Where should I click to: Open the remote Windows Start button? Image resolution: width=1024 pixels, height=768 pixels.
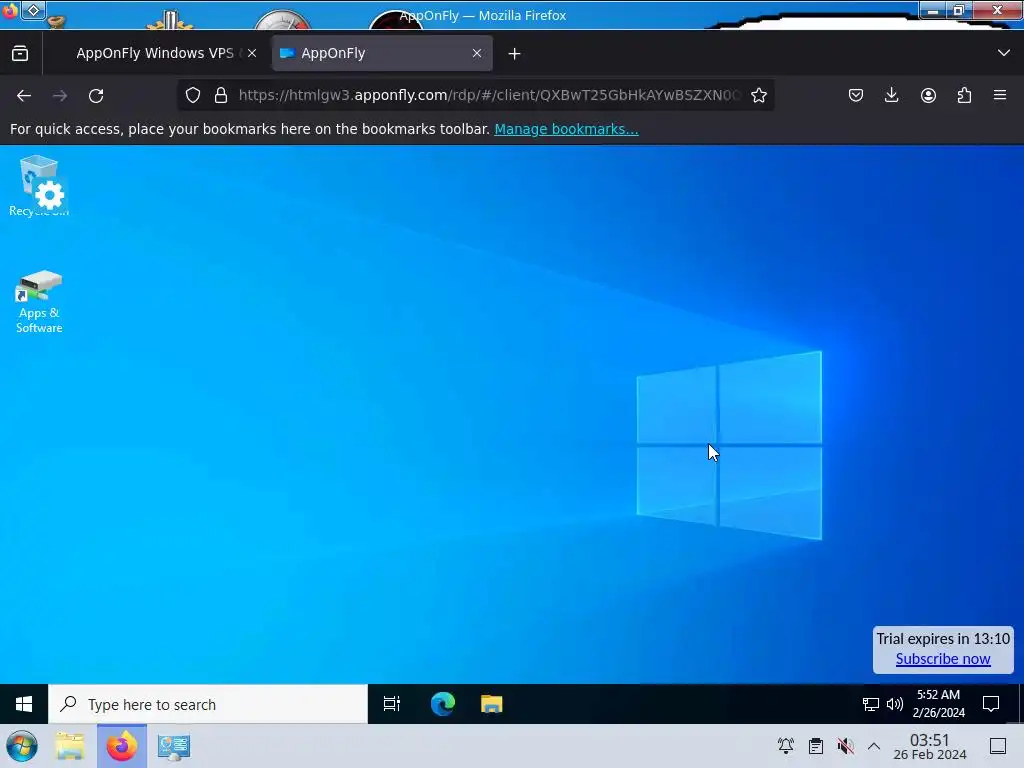(24, 704)
